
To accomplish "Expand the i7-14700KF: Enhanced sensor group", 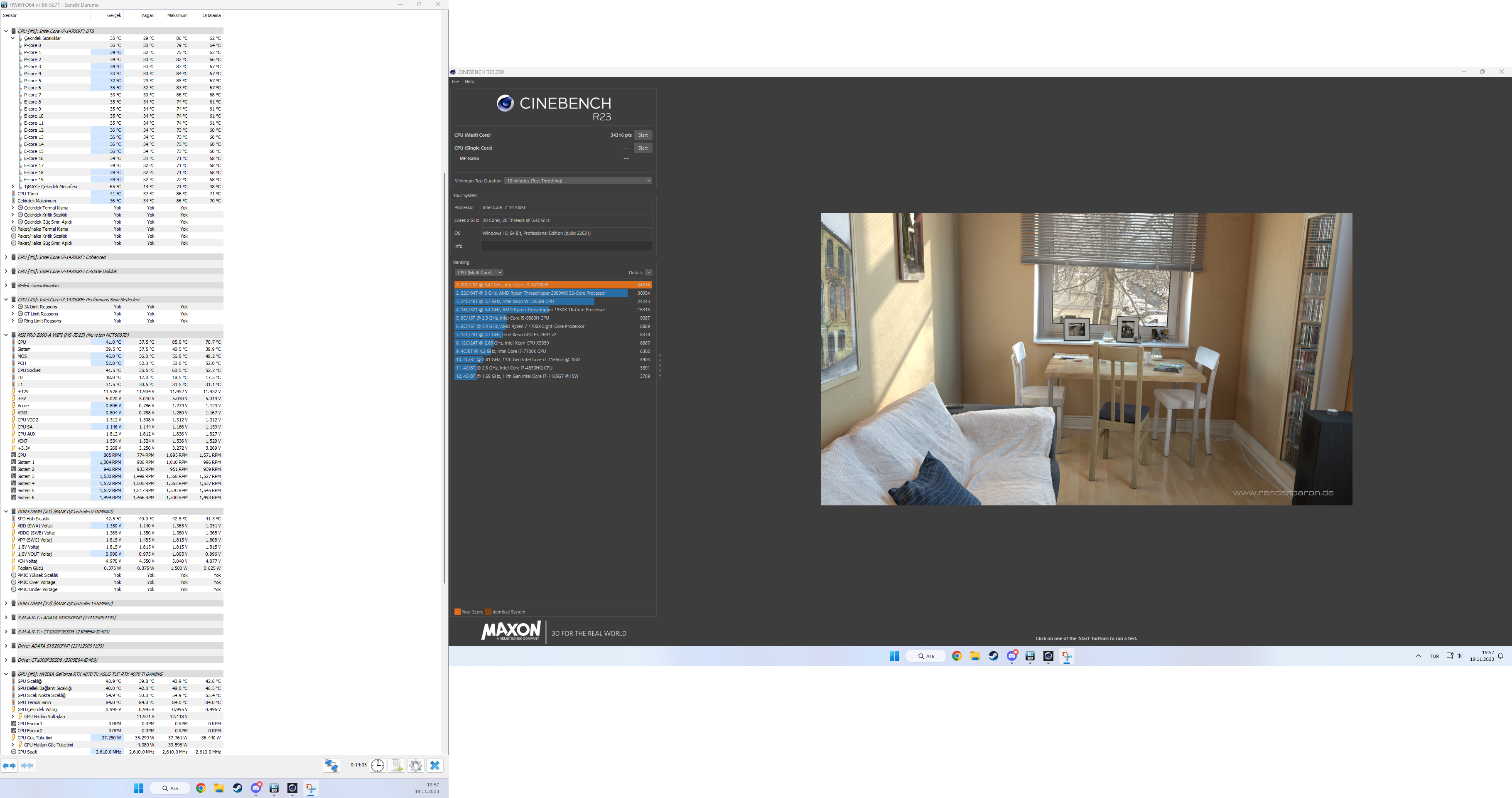I will click(6, 257).
